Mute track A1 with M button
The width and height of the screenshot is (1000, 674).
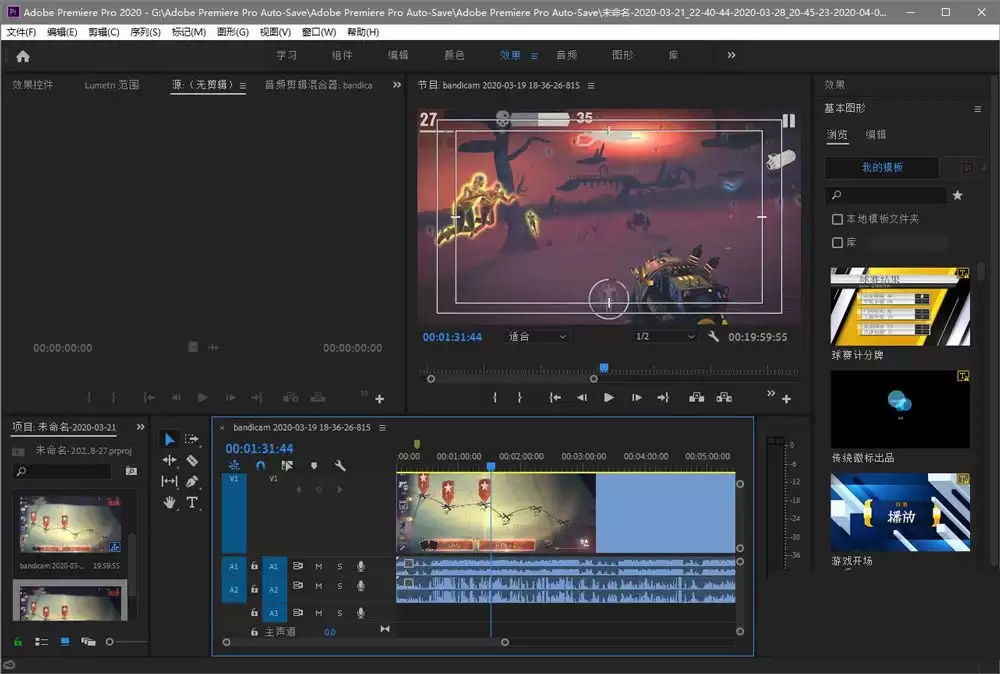point(319,566)
